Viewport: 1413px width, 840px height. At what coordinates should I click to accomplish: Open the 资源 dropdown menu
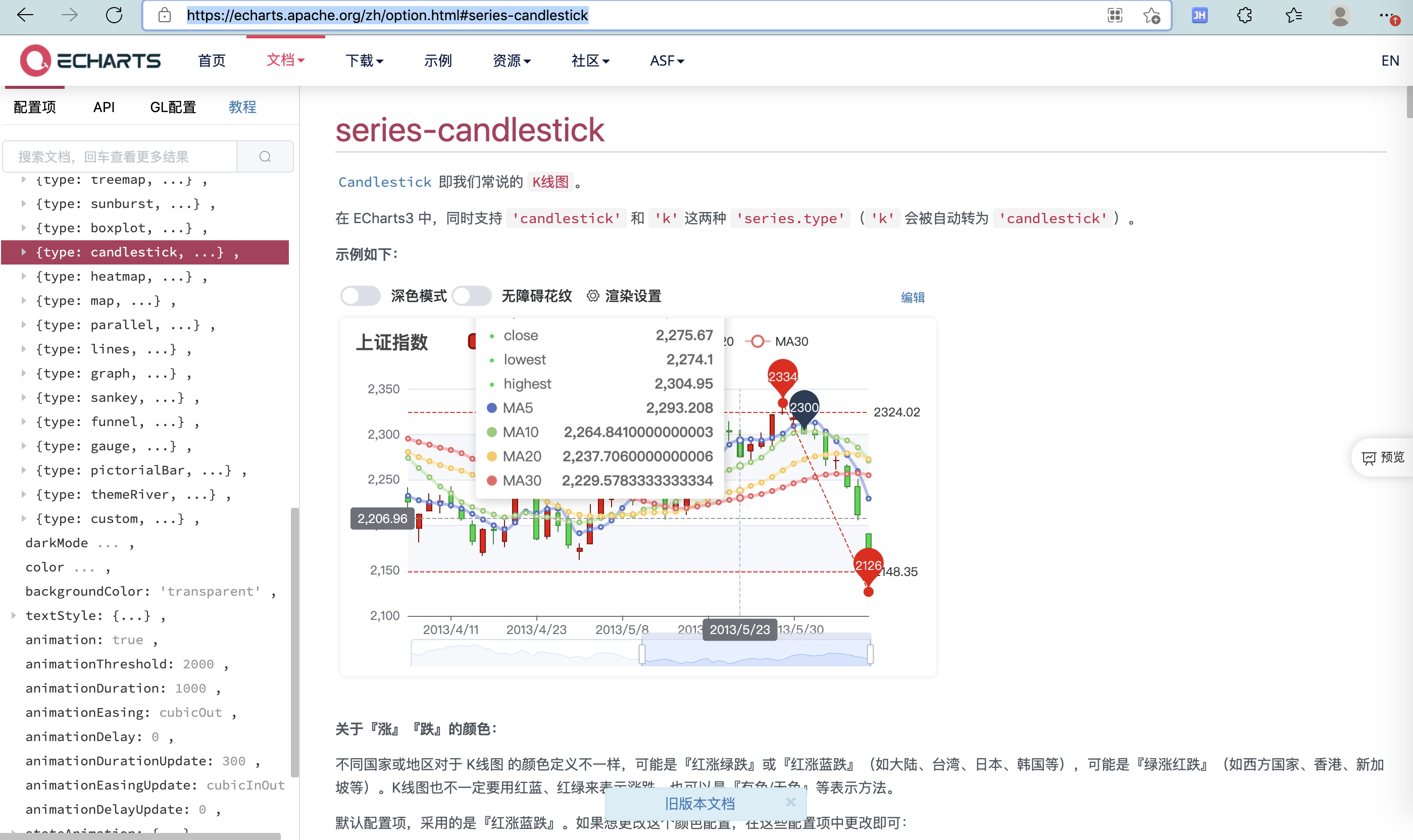coord(512,61)
